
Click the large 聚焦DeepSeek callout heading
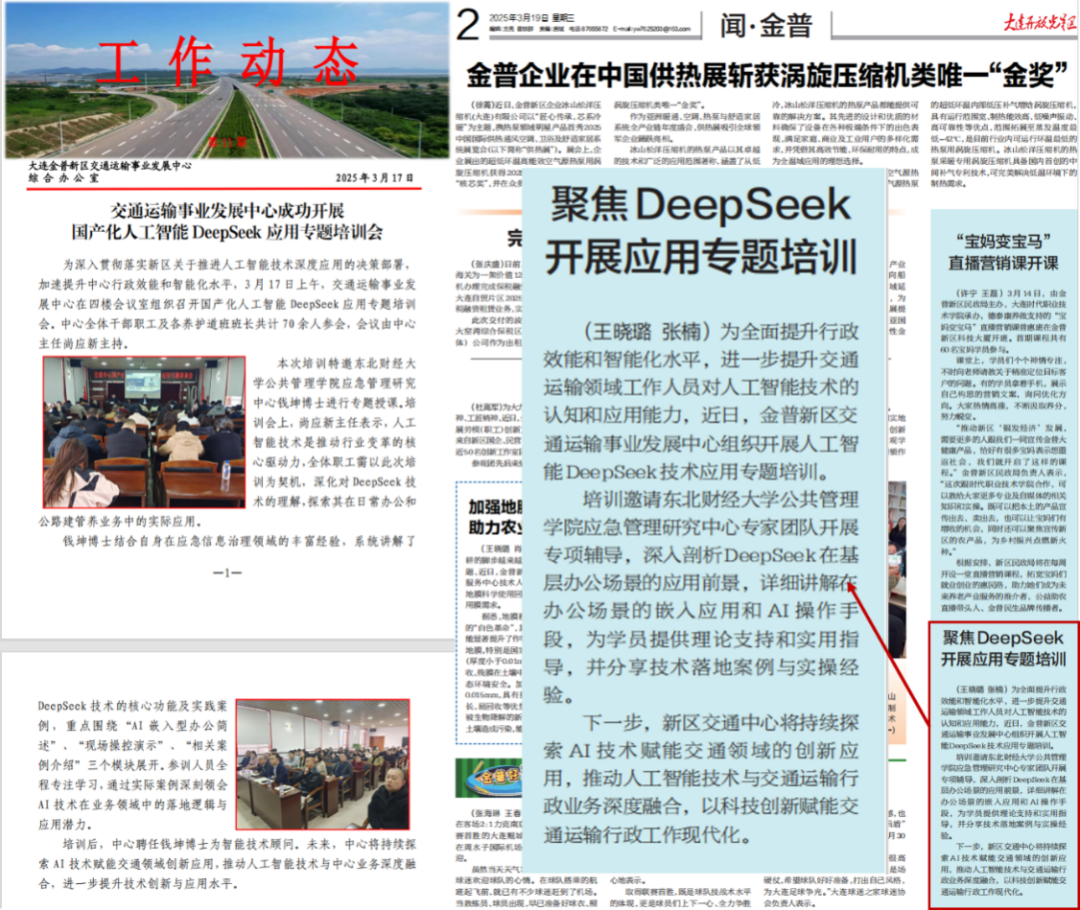pyautogui.click(x=700, y=205)
